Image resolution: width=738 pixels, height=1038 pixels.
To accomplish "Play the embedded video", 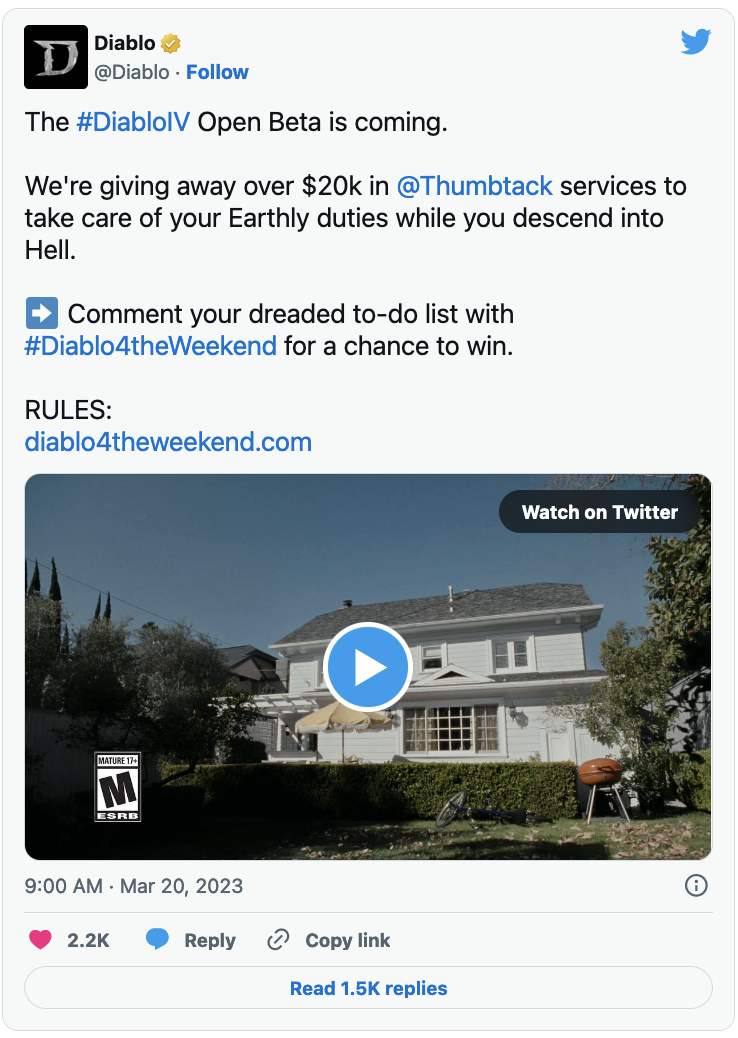I will (x=368, y=666).
